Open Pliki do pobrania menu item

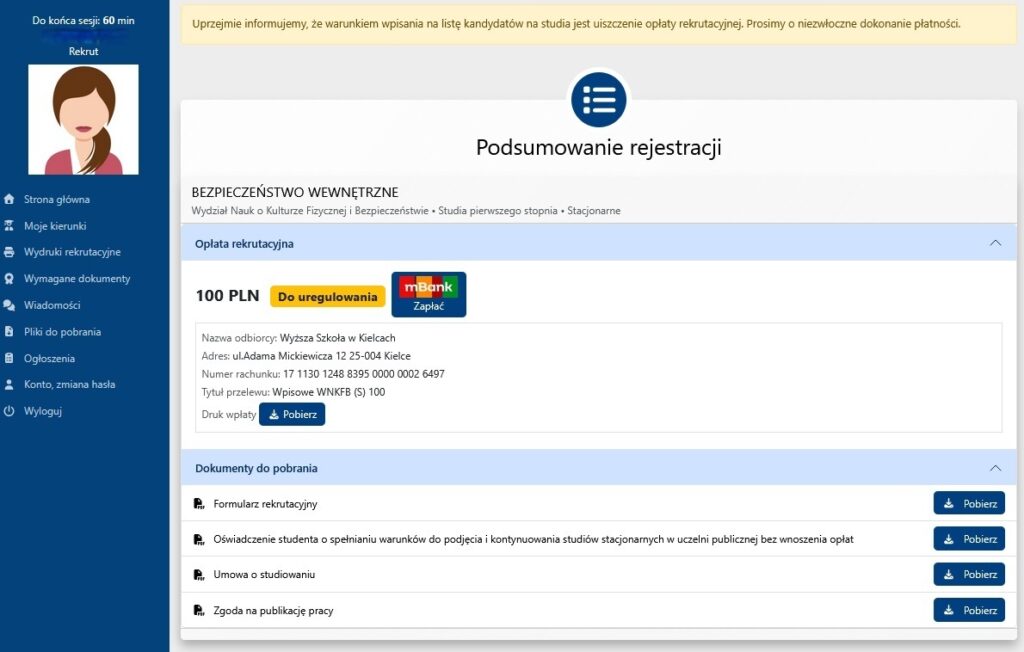coord(62,332)
